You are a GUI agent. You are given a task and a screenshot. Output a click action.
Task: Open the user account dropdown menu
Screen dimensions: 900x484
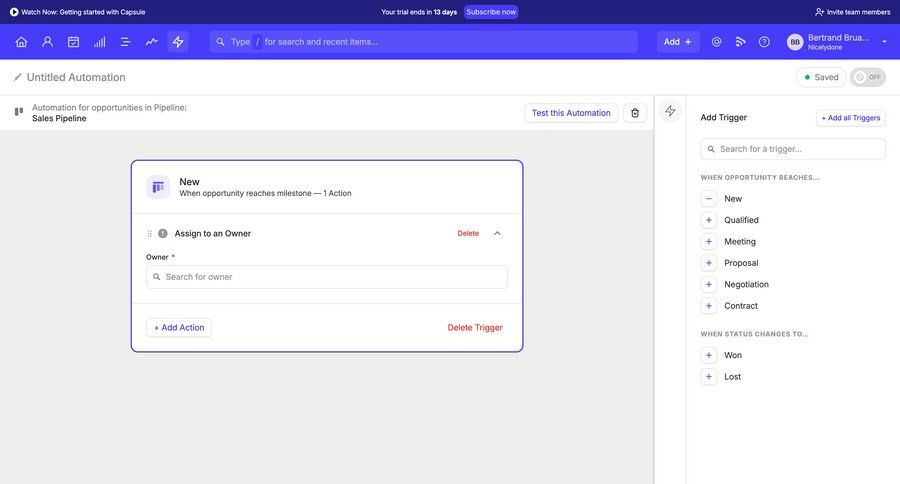[884, 42]
